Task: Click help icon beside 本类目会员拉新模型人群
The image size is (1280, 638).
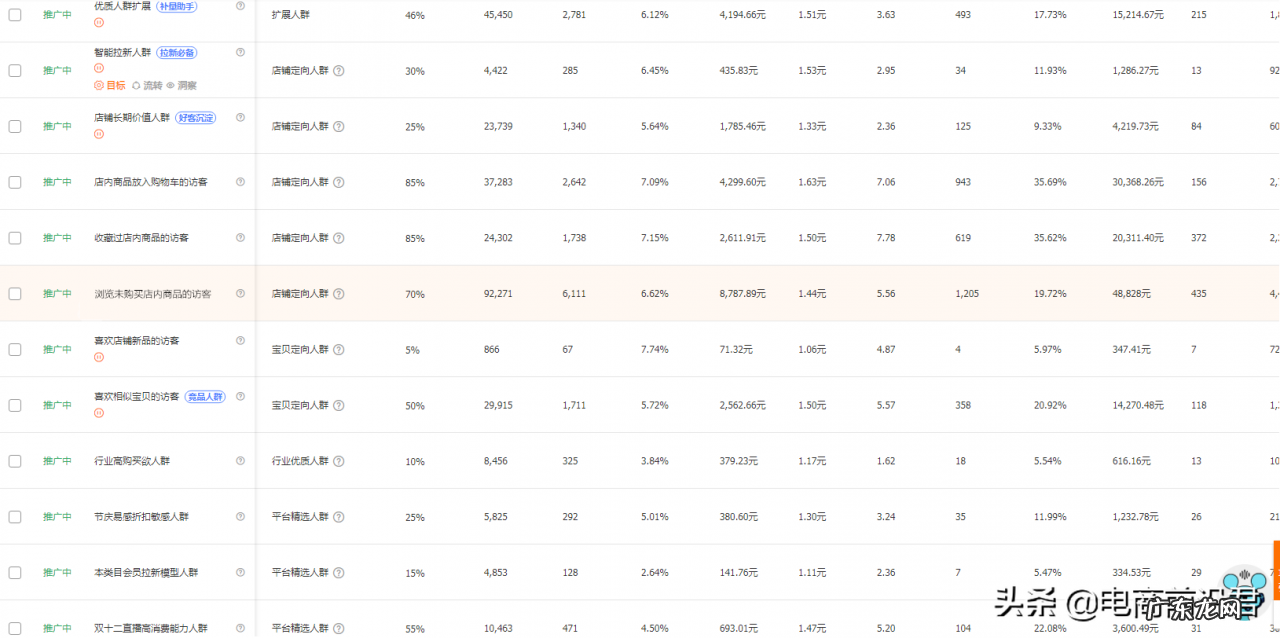Action: [x=240, y=573]
